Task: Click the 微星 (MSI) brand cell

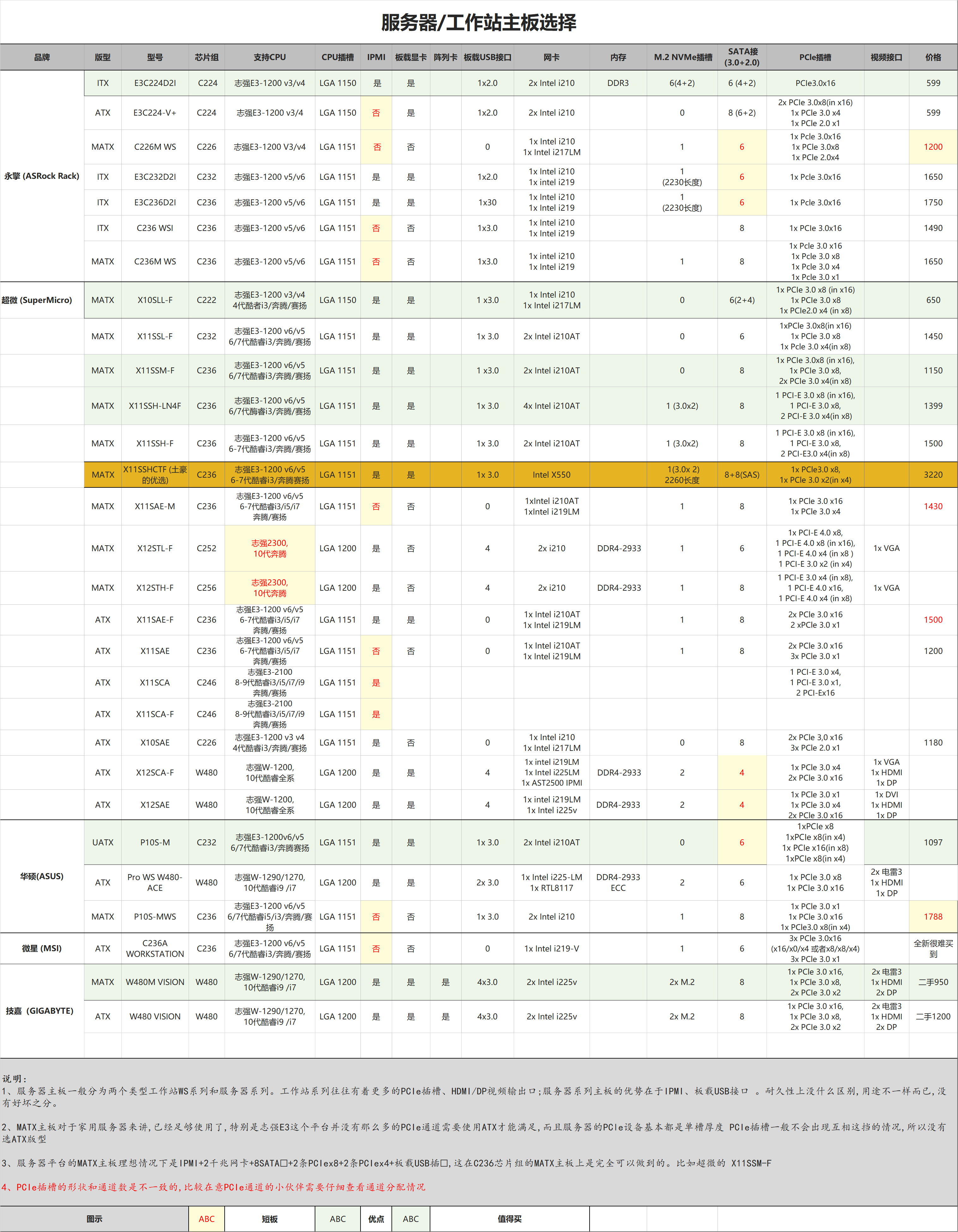Action: click(x=42, y=948)
